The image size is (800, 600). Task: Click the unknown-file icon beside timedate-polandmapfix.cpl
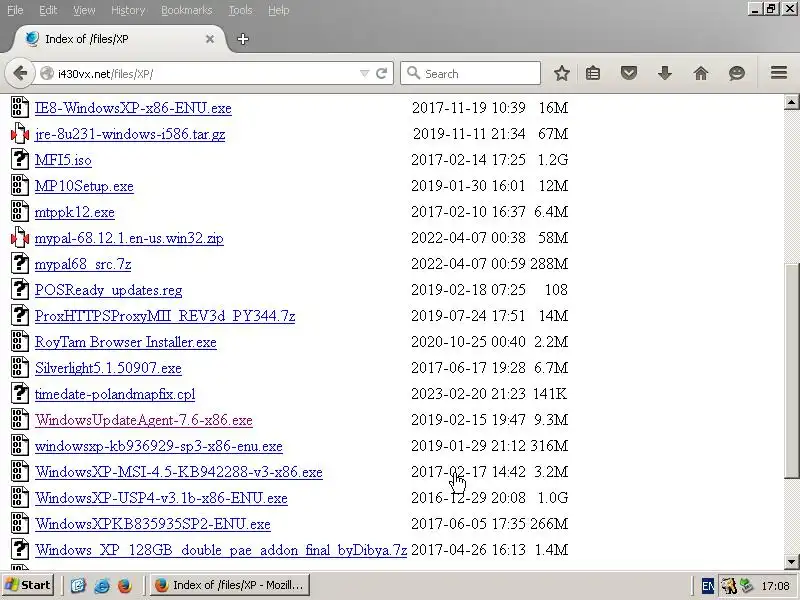(19, 393)
